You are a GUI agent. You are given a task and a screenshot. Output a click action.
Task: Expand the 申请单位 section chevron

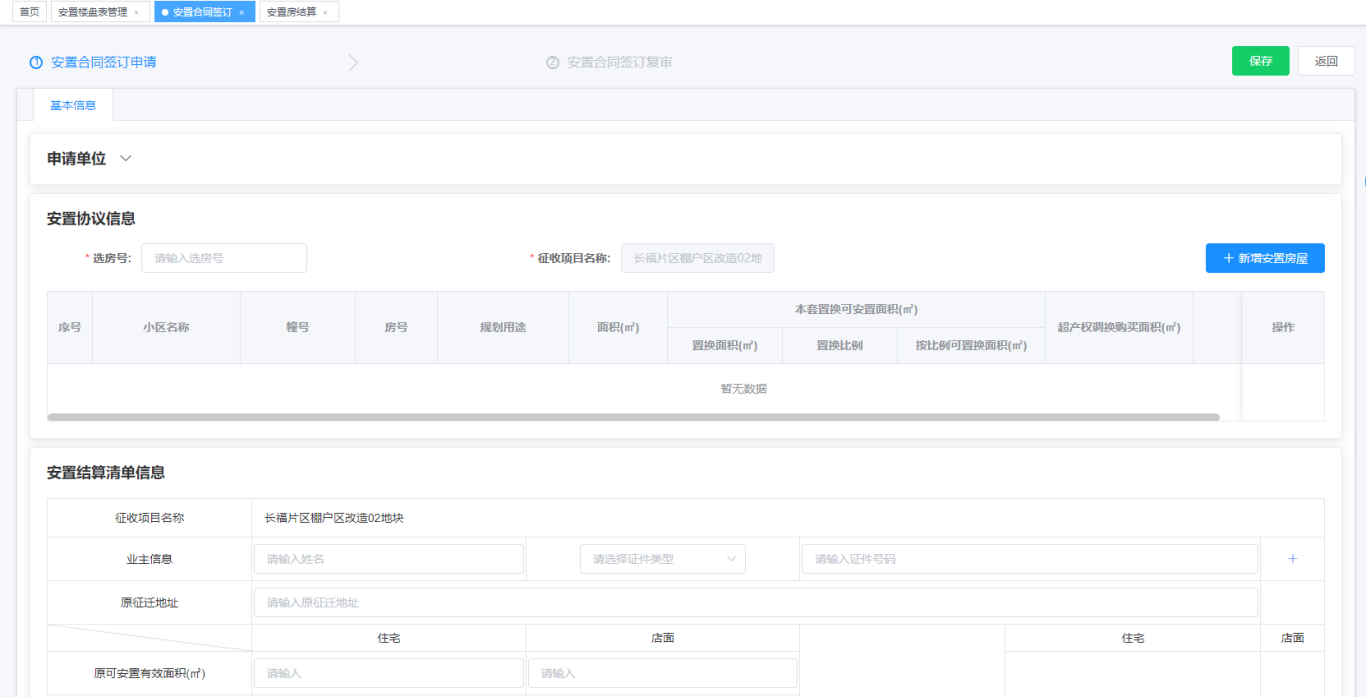coord(125,158)
